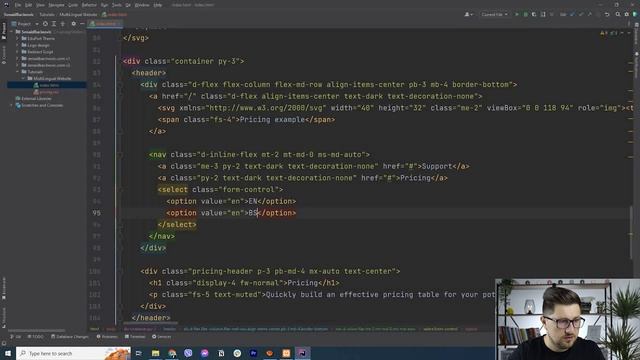
Task: Click the Windows search box
Action: [73, 353]
